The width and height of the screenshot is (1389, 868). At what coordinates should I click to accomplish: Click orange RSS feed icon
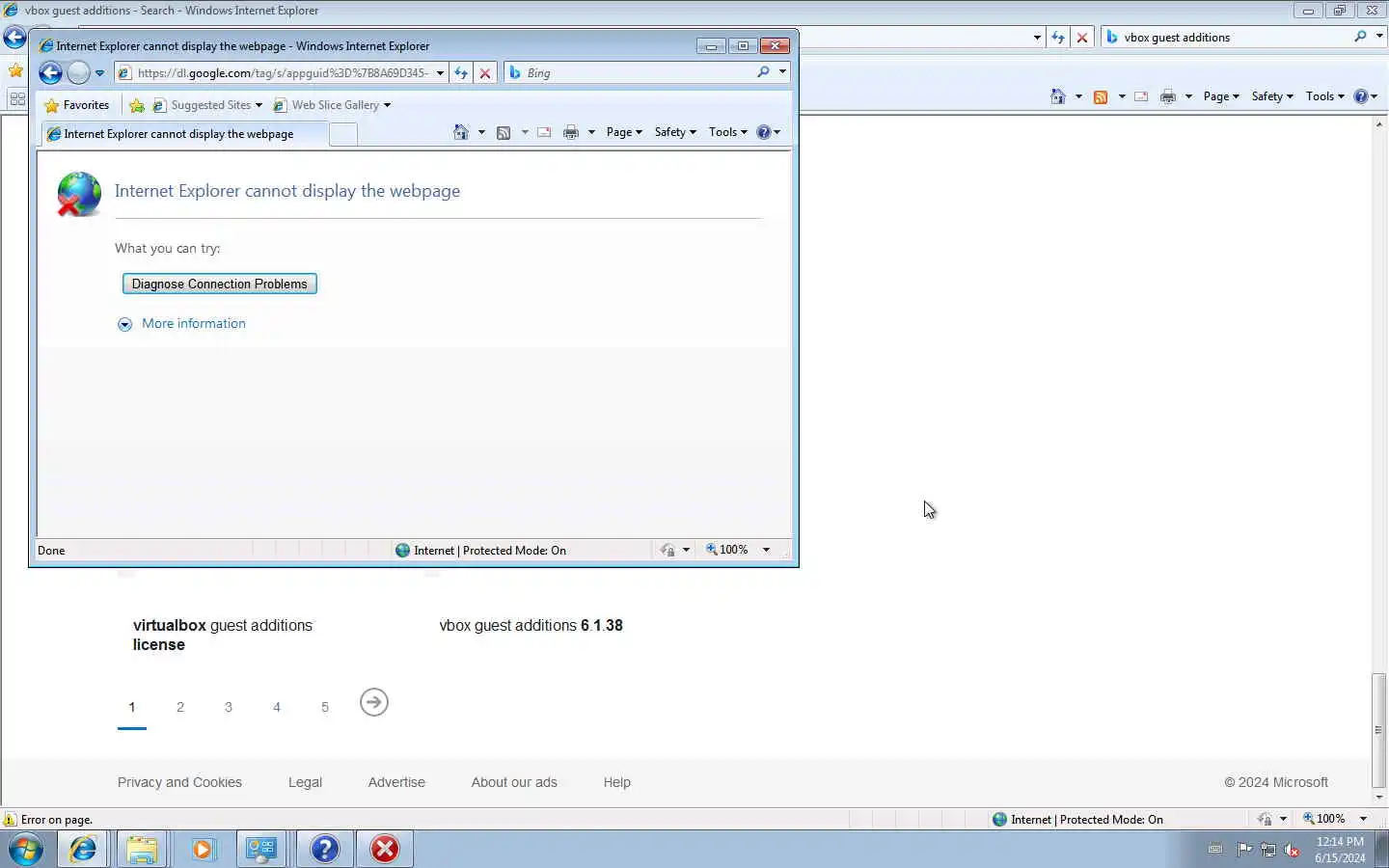point(1101,96)
